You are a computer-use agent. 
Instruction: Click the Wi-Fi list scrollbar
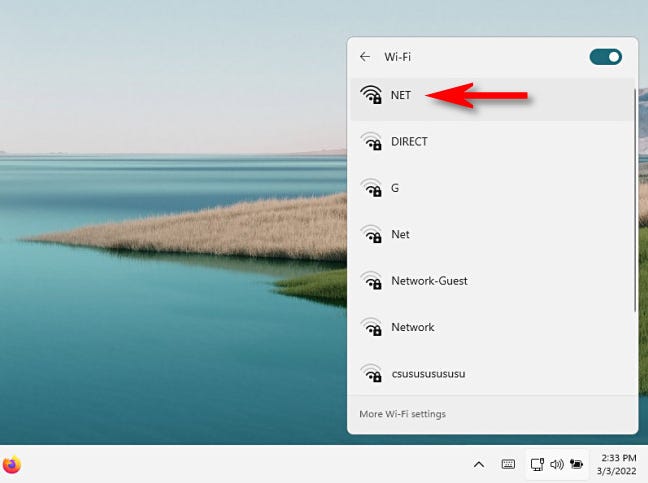tap(634, 200)
